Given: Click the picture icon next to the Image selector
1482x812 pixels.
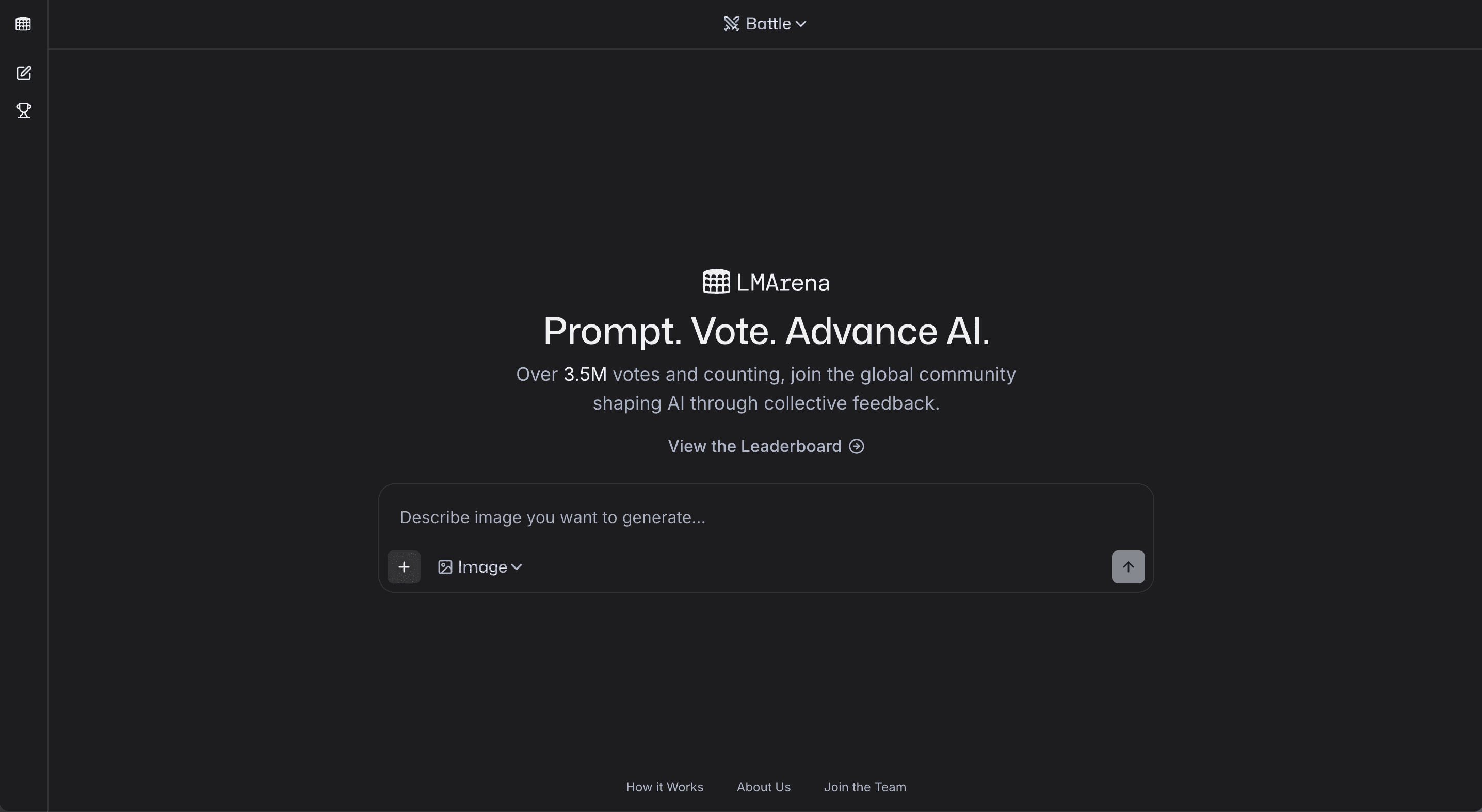Looking at the screenshot, I should [444, 566].
